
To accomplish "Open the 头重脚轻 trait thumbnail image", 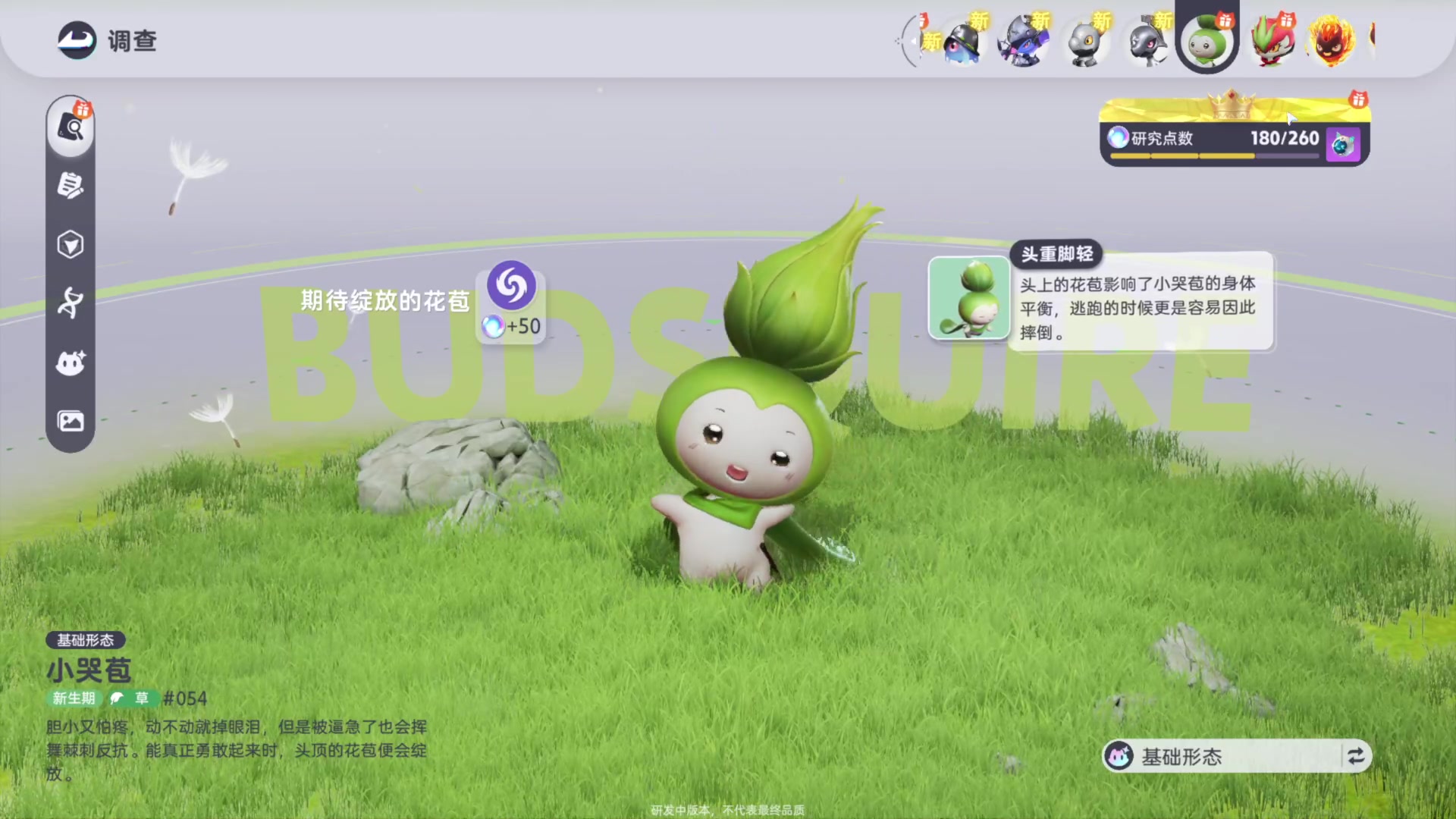I will (x=969, y=297).
